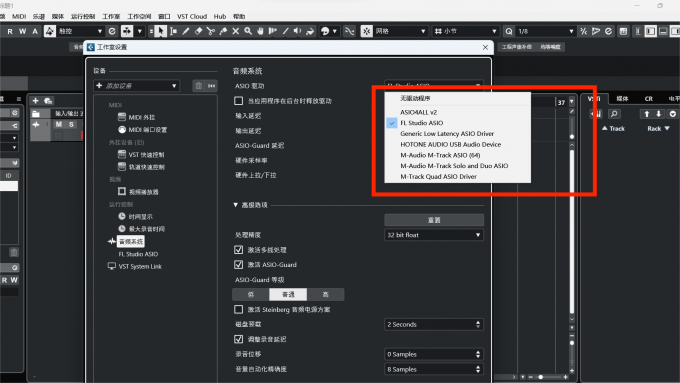Screen dimensions: 680x383
Task: Select the Play speaker tool
Action: pyautogui.click(x=298, y=31)
